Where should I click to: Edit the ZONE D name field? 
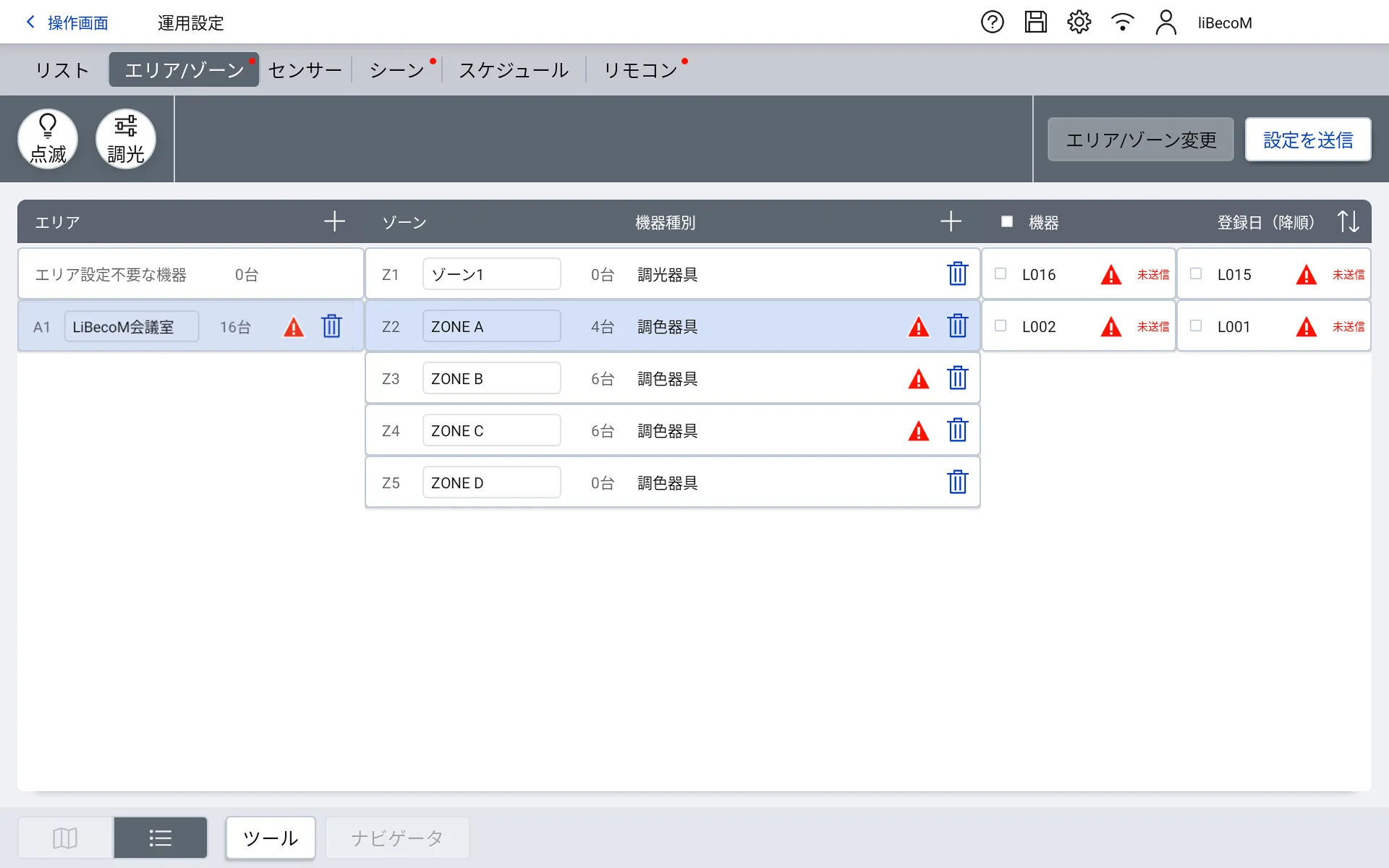(x=491, y=482)
